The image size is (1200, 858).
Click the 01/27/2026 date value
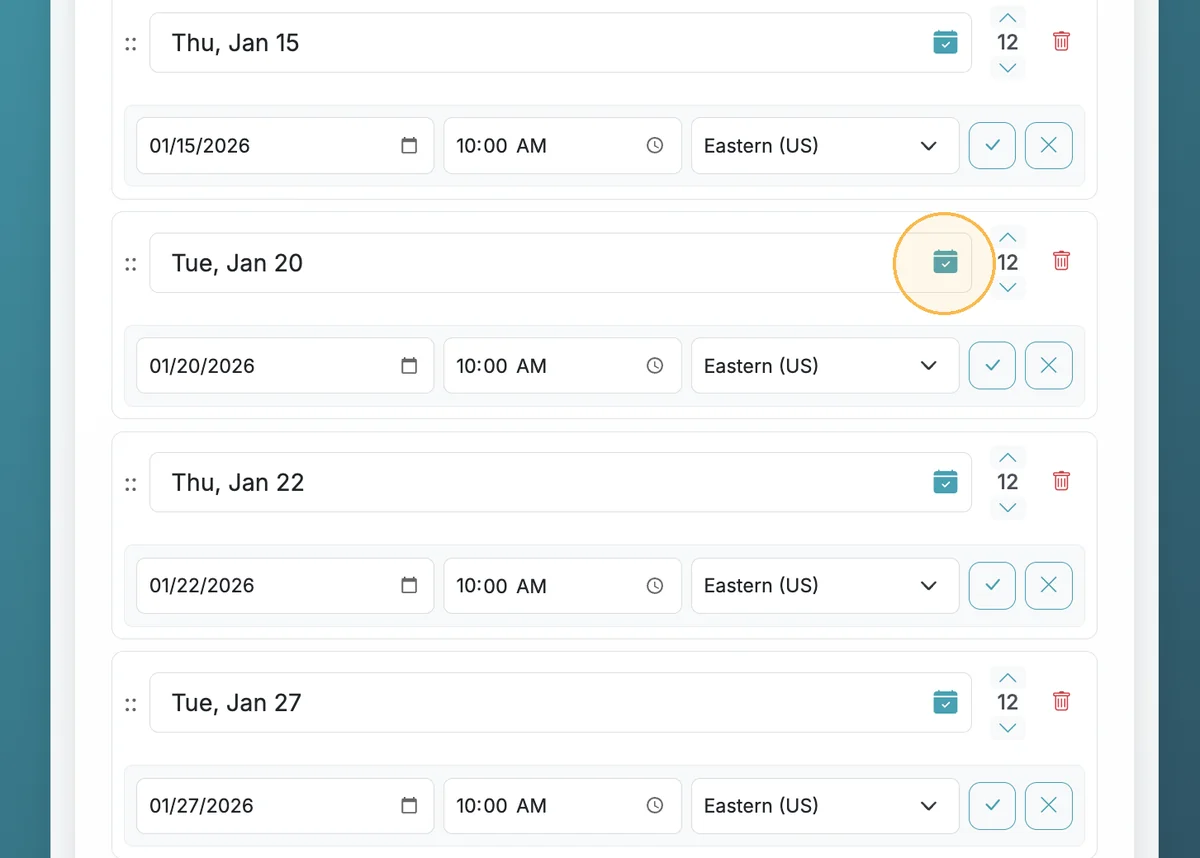[x=202, y=806]
